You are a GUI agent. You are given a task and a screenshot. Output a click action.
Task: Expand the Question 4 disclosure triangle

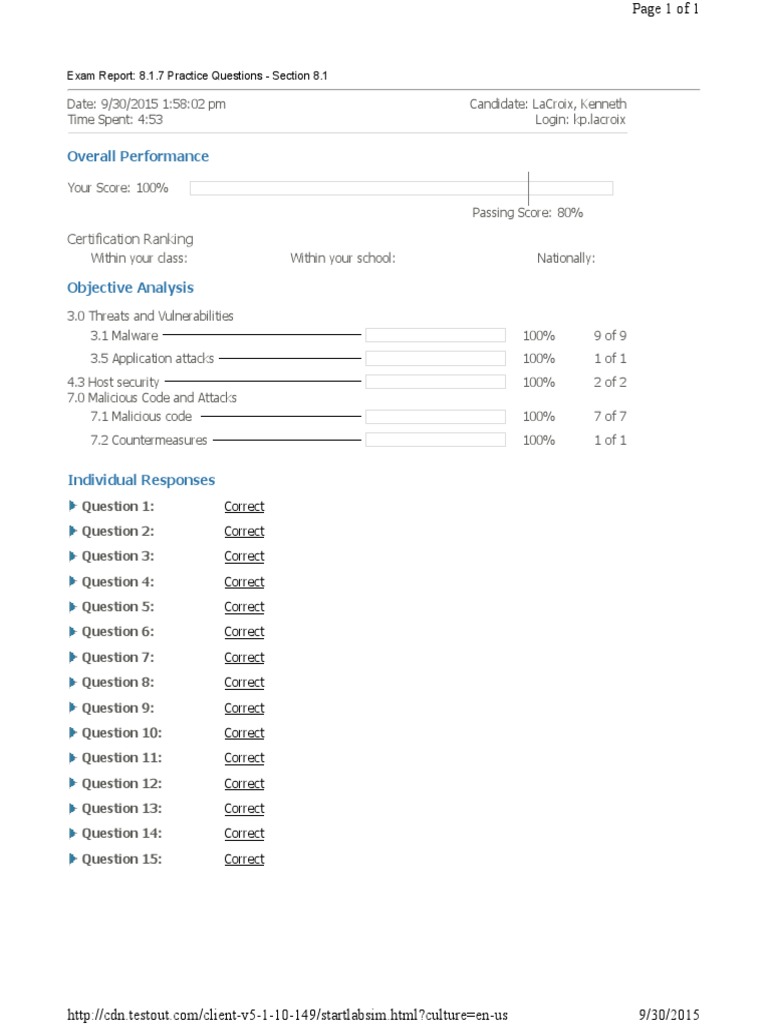[72, 581]
